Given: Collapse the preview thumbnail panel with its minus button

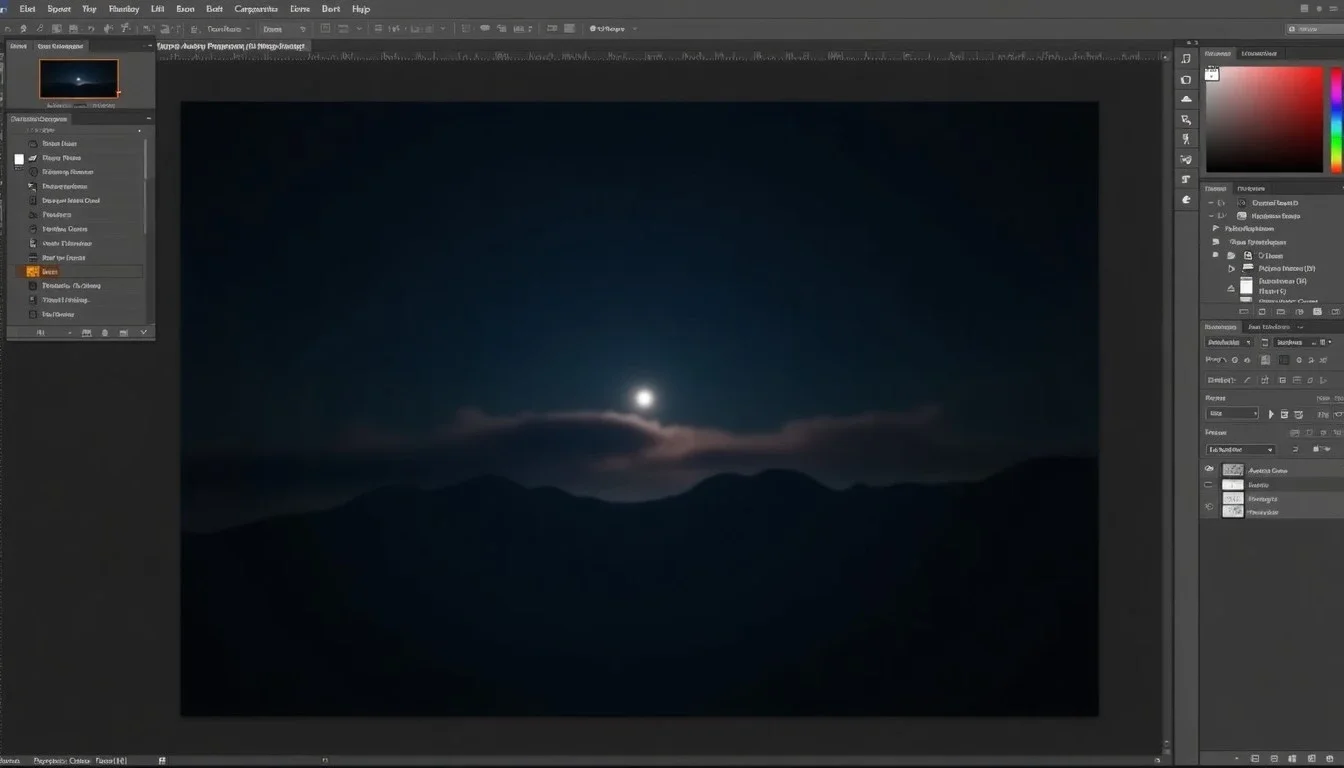Looking at the screenshot, I should point(149,46).
